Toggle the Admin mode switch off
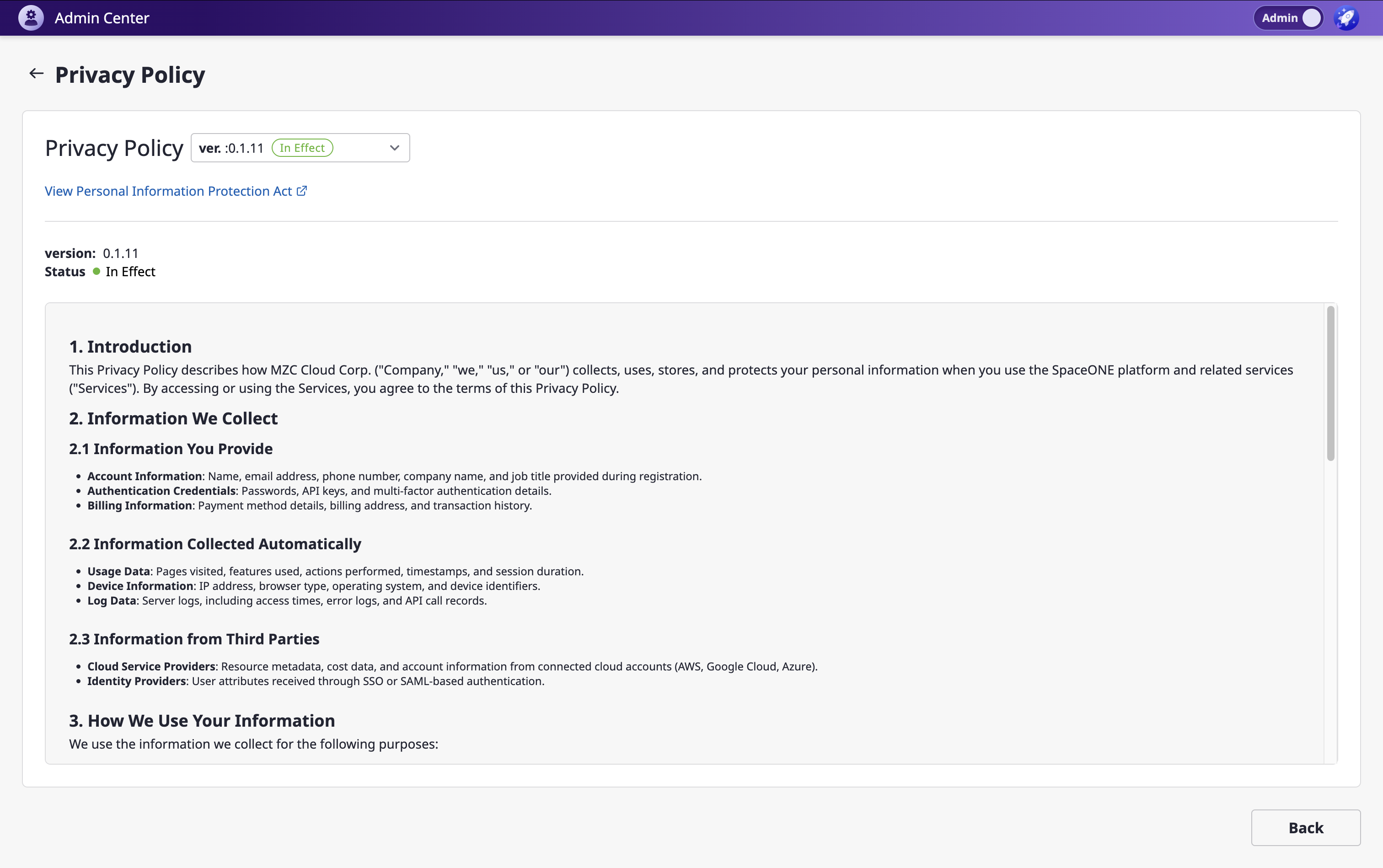 1311,18
